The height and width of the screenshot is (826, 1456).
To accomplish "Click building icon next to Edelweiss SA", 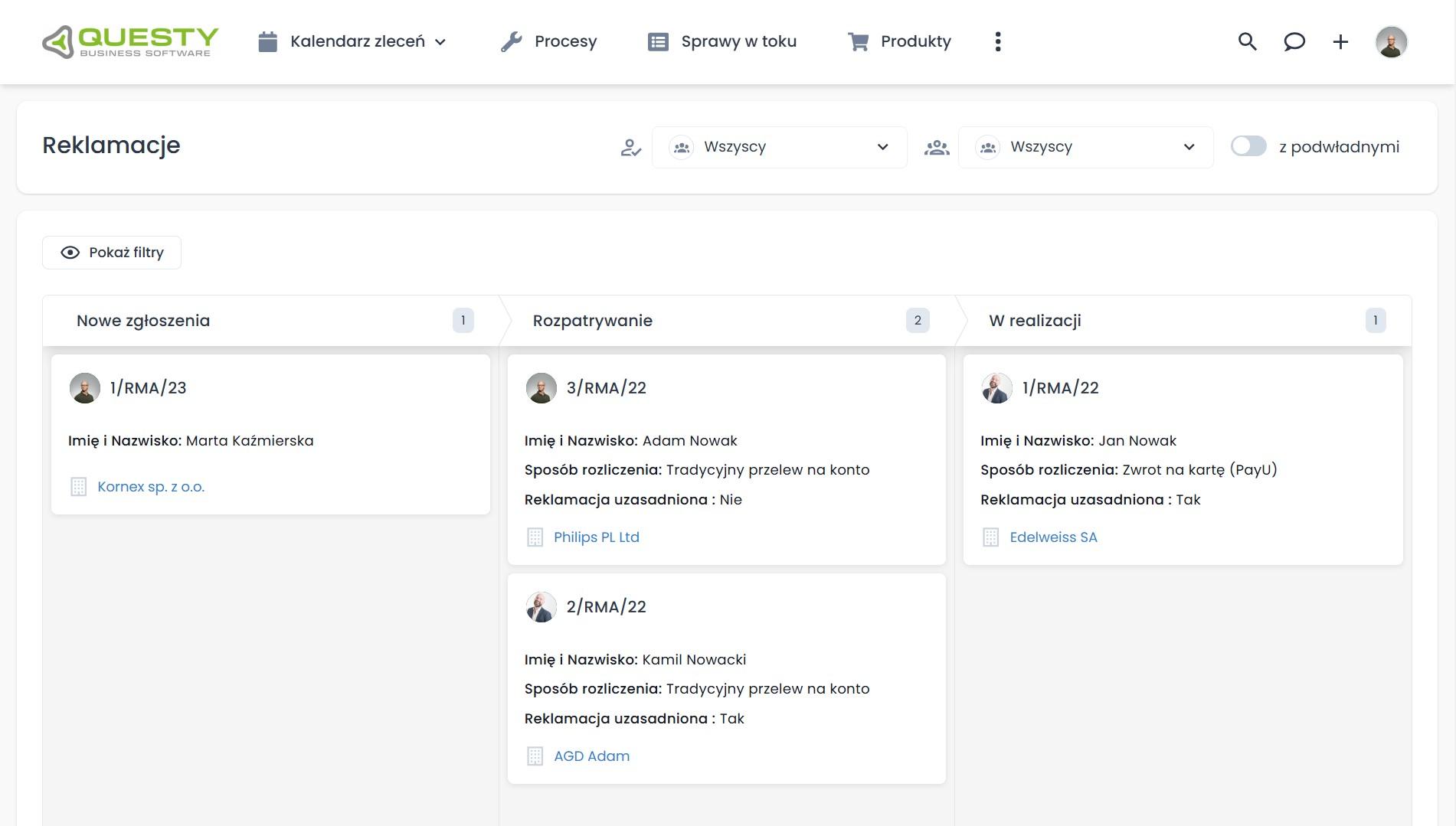I will tap(990, 537).
